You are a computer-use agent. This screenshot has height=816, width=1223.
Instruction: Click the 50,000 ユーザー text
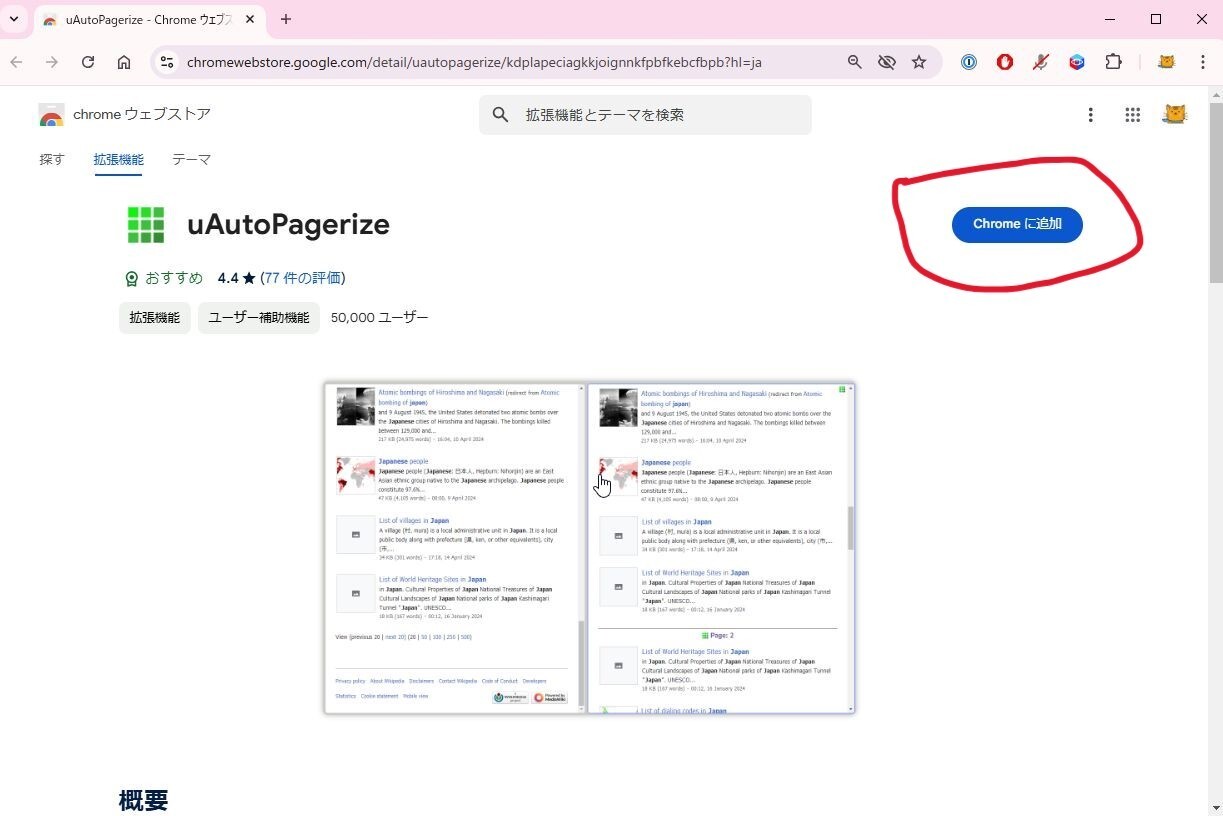pos(380,318)
